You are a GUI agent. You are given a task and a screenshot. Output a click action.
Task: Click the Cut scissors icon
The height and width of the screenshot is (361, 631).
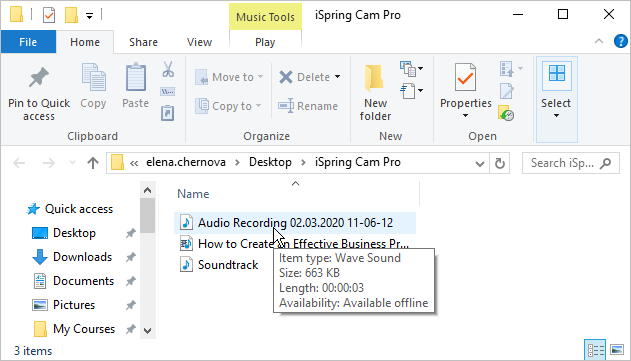[x=168, y=69]
